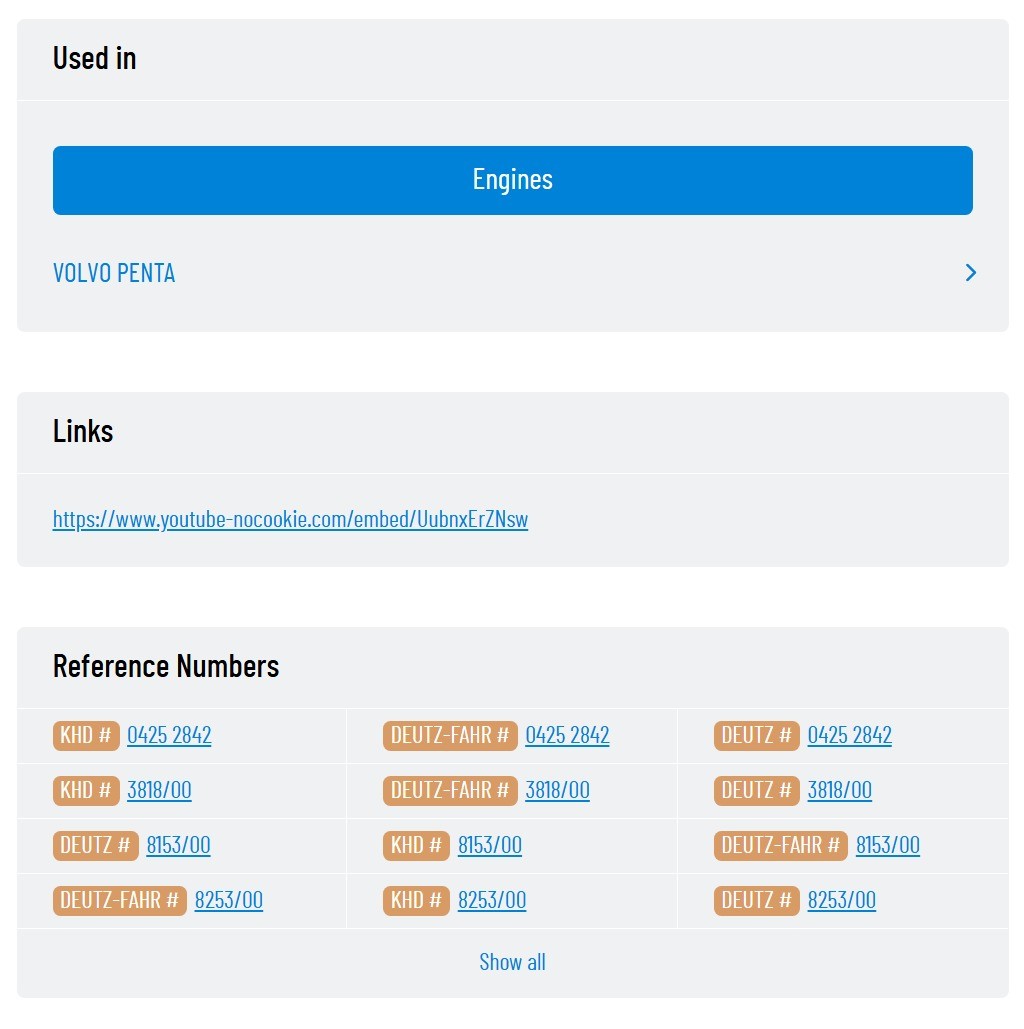Image resolution: width=1024 pixels, height=1029 pixels.
Task: Open DEUTZ-FAHR reference number 3818/00
Action: click(557, 790)
